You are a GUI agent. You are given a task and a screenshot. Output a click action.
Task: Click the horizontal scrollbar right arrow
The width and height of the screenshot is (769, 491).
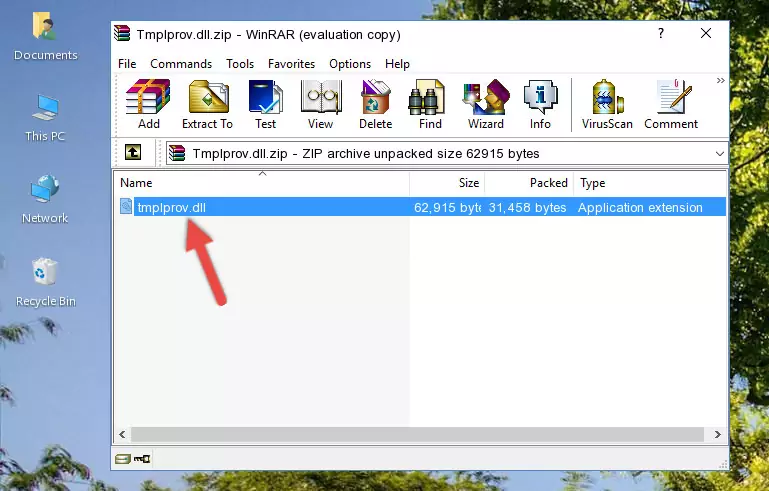pos(718,434)
